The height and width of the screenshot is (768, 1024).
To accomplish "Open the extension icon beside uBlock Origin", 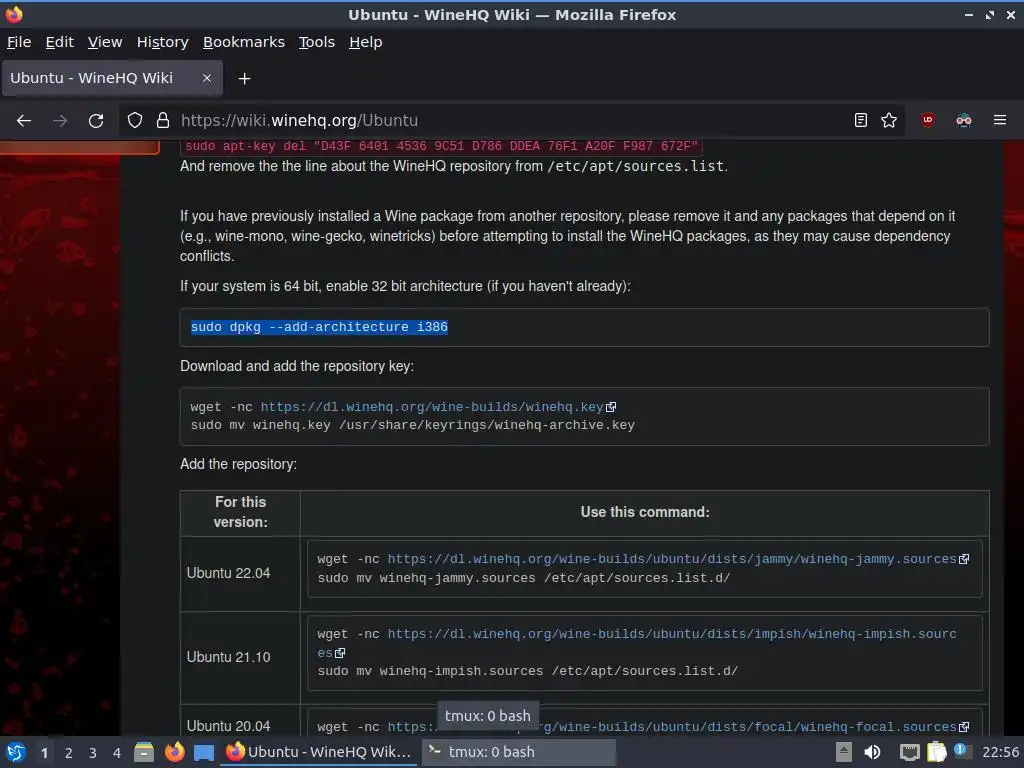I will (963, 120).
